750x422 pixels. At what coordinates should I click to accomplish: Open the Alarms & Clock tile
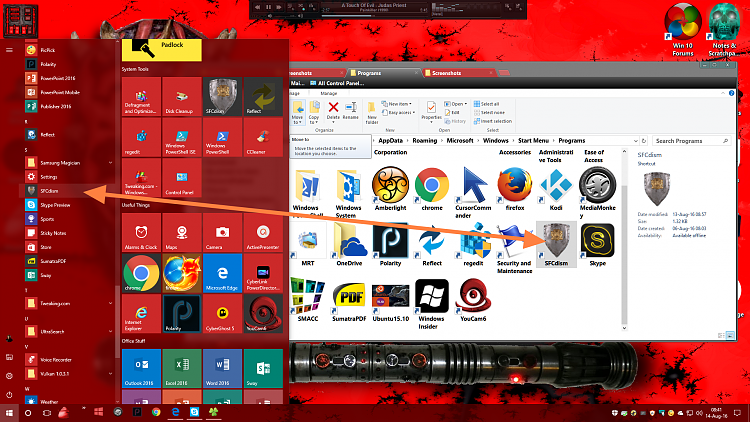[141, 233]
